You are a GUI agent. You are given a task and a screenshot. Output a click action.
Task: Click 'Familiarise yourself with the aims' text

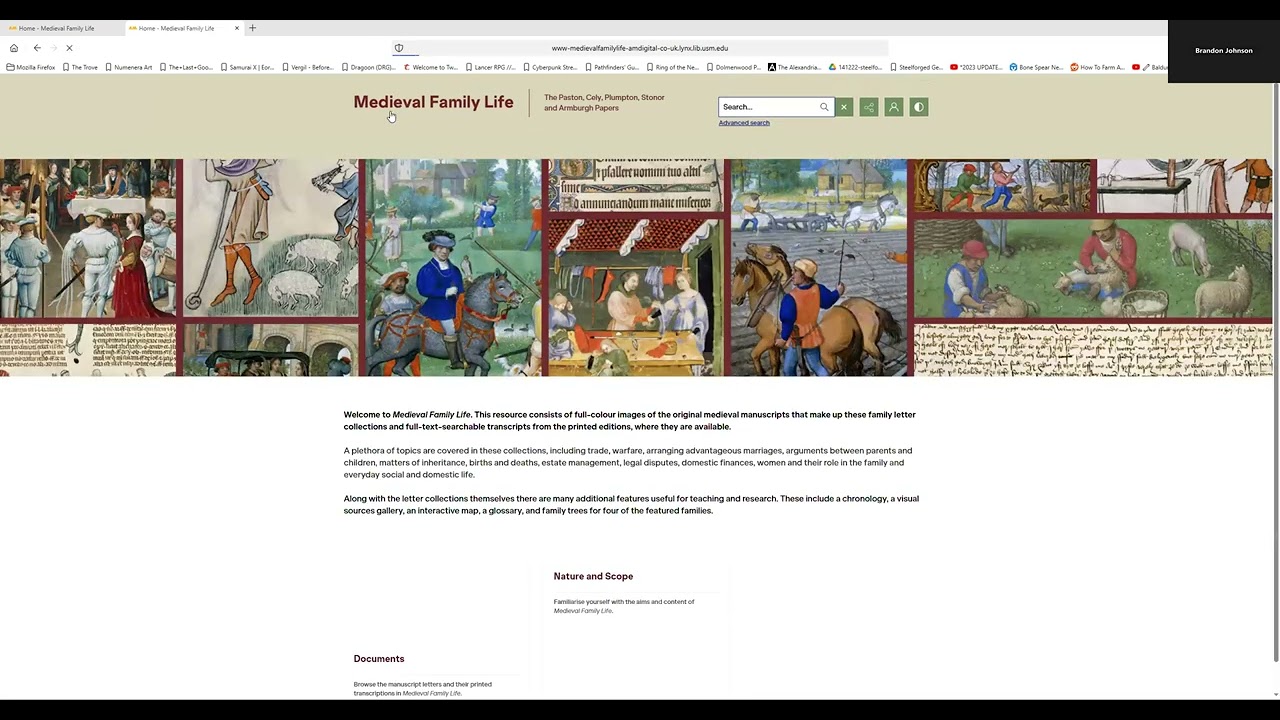pyautogui.click(x=624, y=606)
